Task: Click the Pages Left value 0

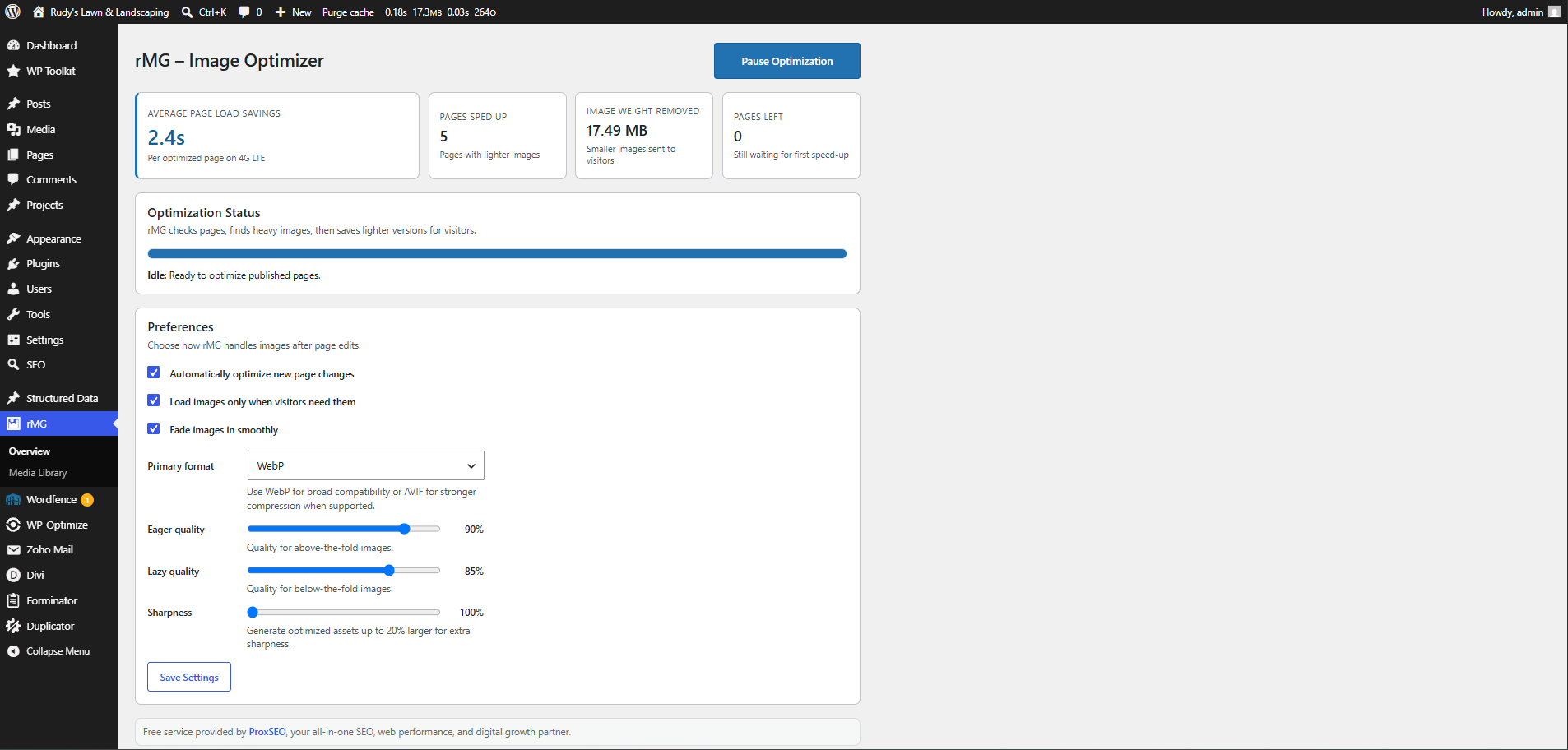Action: coord(738,137)
